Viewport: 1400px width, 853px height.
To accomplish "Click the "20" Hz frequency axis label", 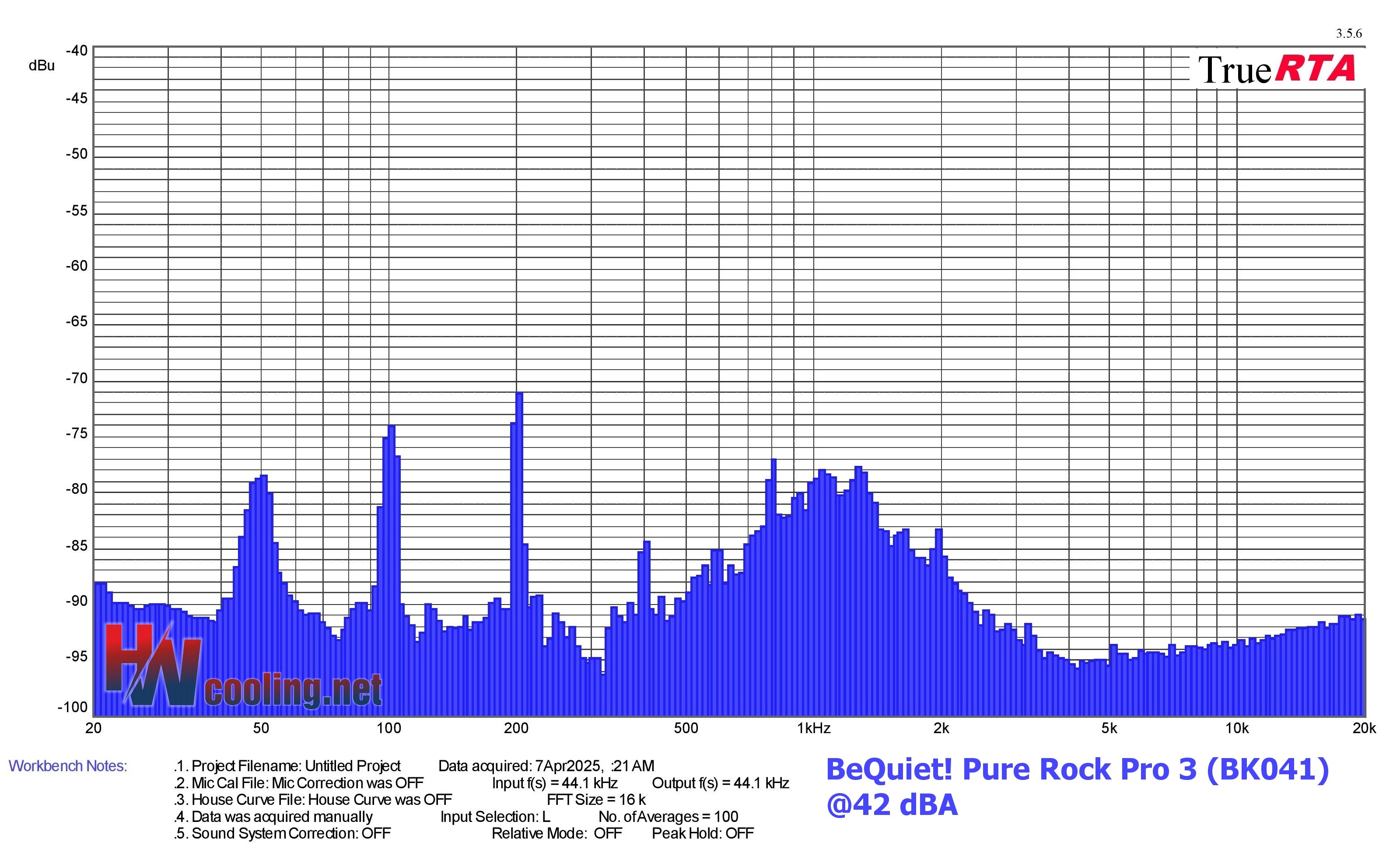I will point(93,728).
